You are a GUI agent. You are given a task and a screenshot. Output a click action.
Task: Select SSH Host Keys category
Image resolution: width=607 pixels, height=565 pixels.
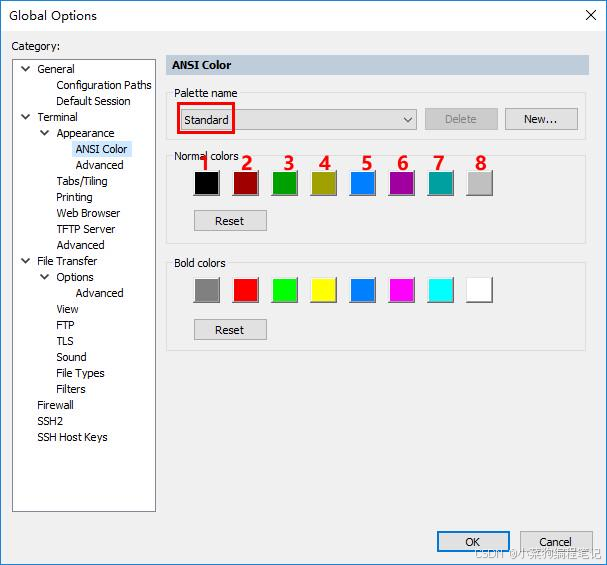coord(72,437)
